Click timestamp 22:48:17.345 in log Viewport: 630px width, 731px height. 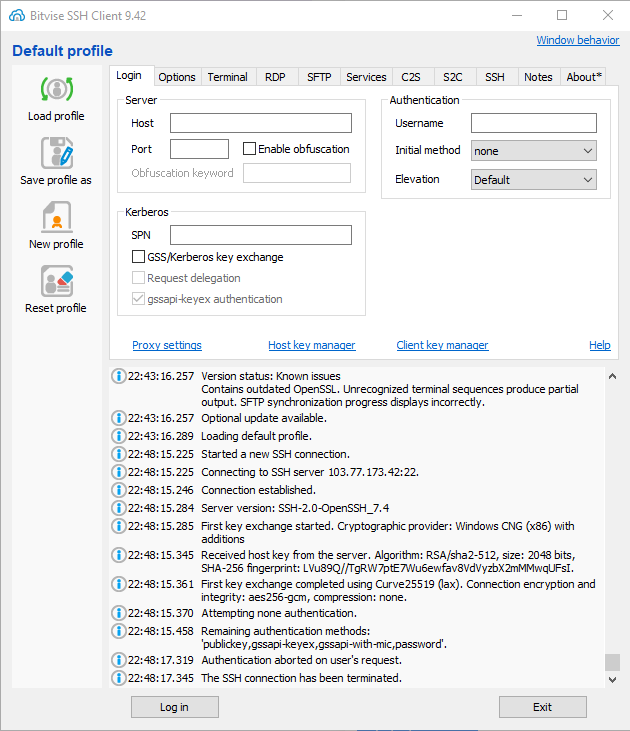[x=160, y=678]
